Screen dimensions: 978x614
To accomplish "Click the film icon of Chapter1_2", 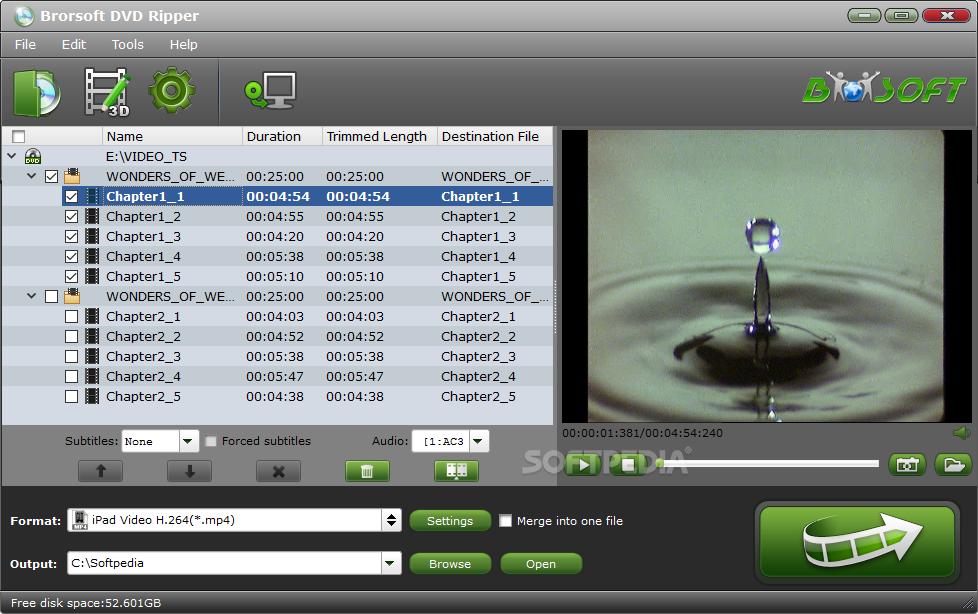I will pos(92,217).
